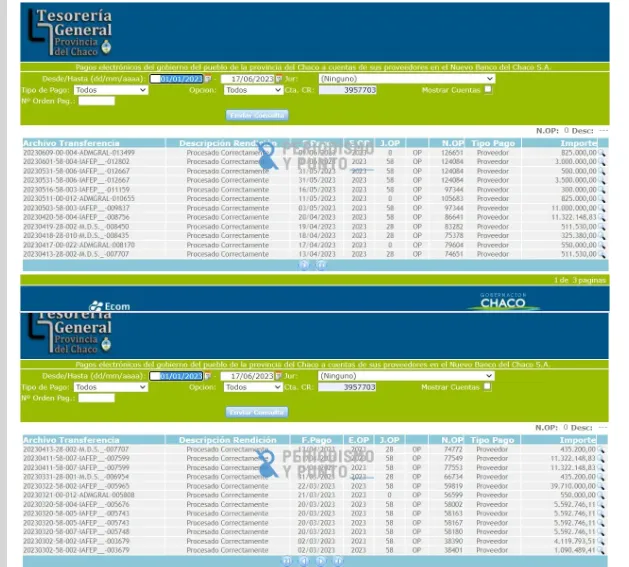The height and width of the screenshot is (567, 629).
Task: View details icon for row ADMGRAL-005808
Action: point(602,495)
